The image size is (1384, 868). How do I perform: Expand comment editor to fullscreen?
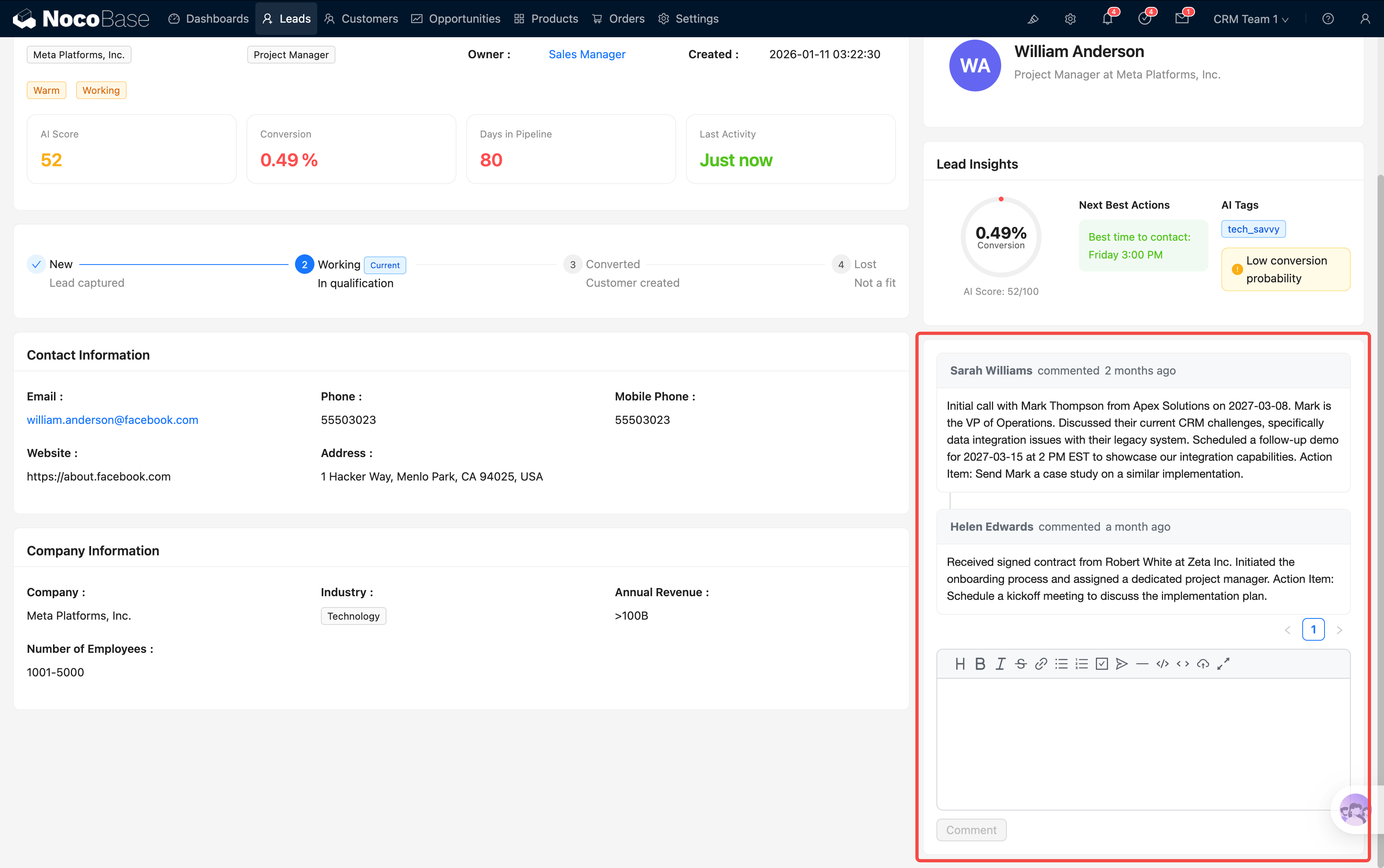pyautogui.click(x=1223, y=664)
